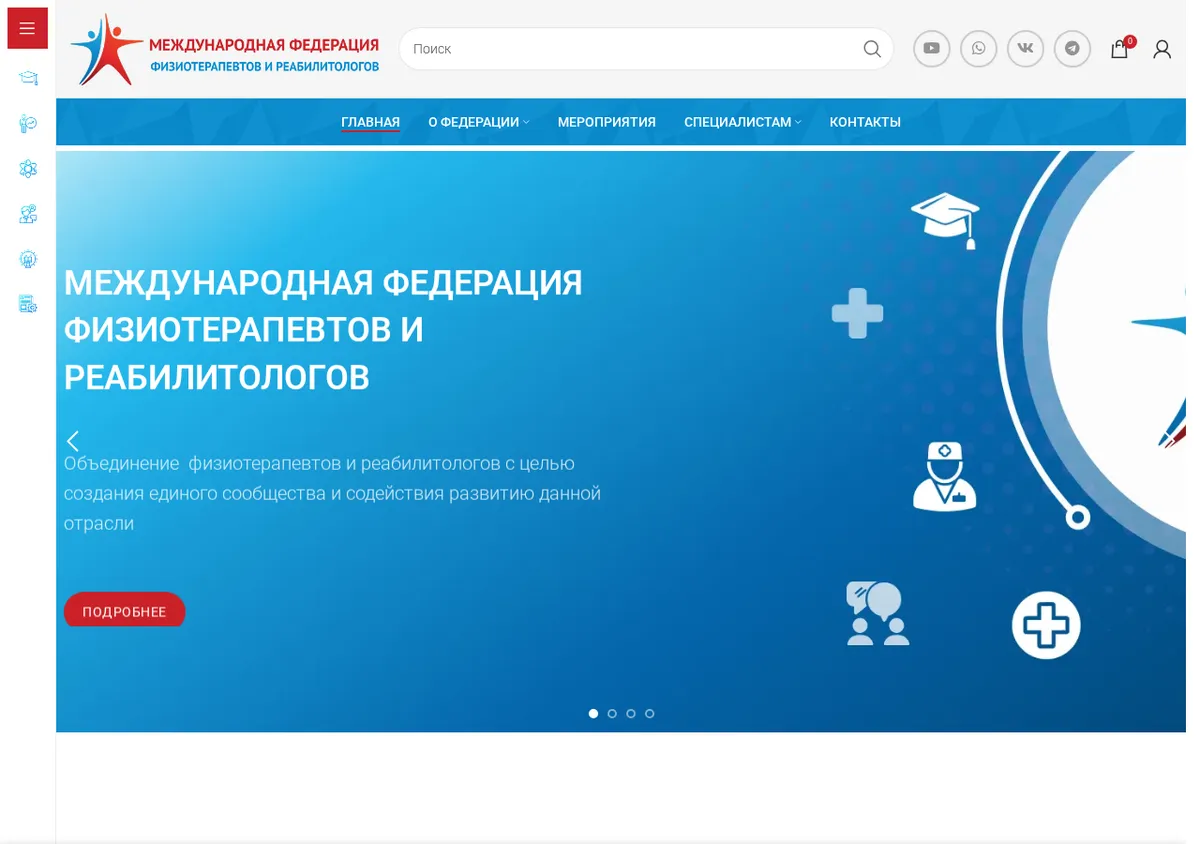Viewport: 1200px width, 844px height.
Task: Open the VK social icon
Action: tap(1025, 48)
